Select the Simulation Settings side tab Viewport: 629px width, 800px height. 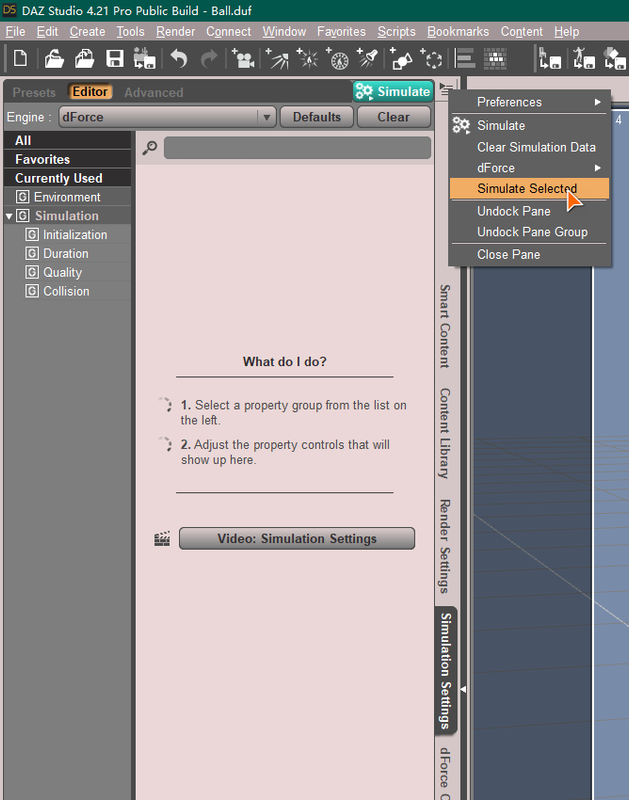446,670
